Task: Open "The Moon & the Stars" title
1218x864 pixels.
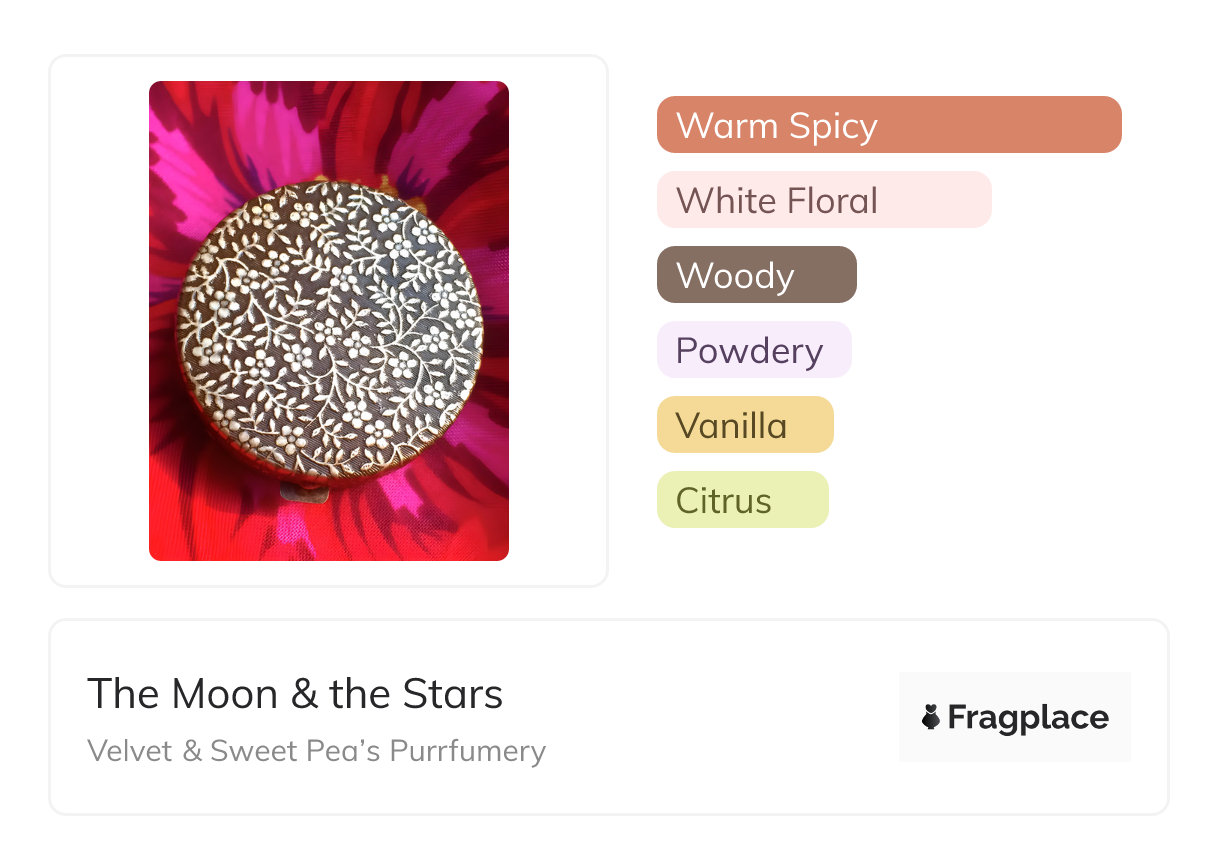Action: click(295, 694)
